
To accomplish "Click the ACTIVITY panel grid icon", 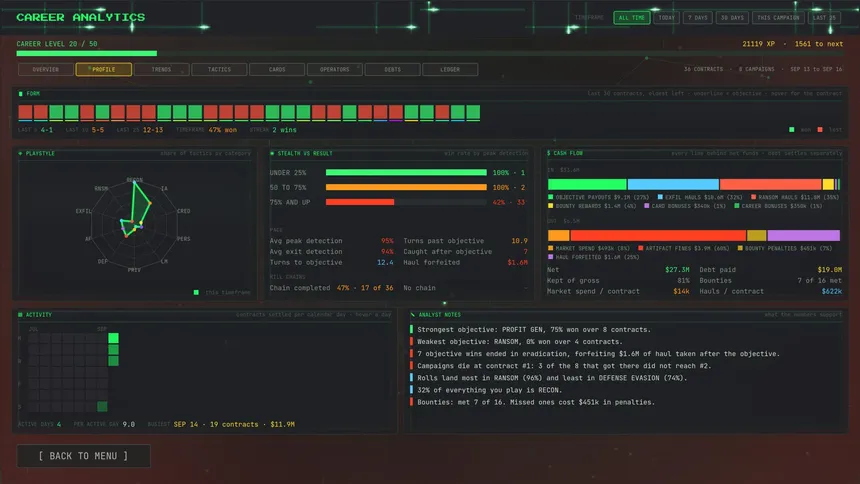I will coord(20,315).
